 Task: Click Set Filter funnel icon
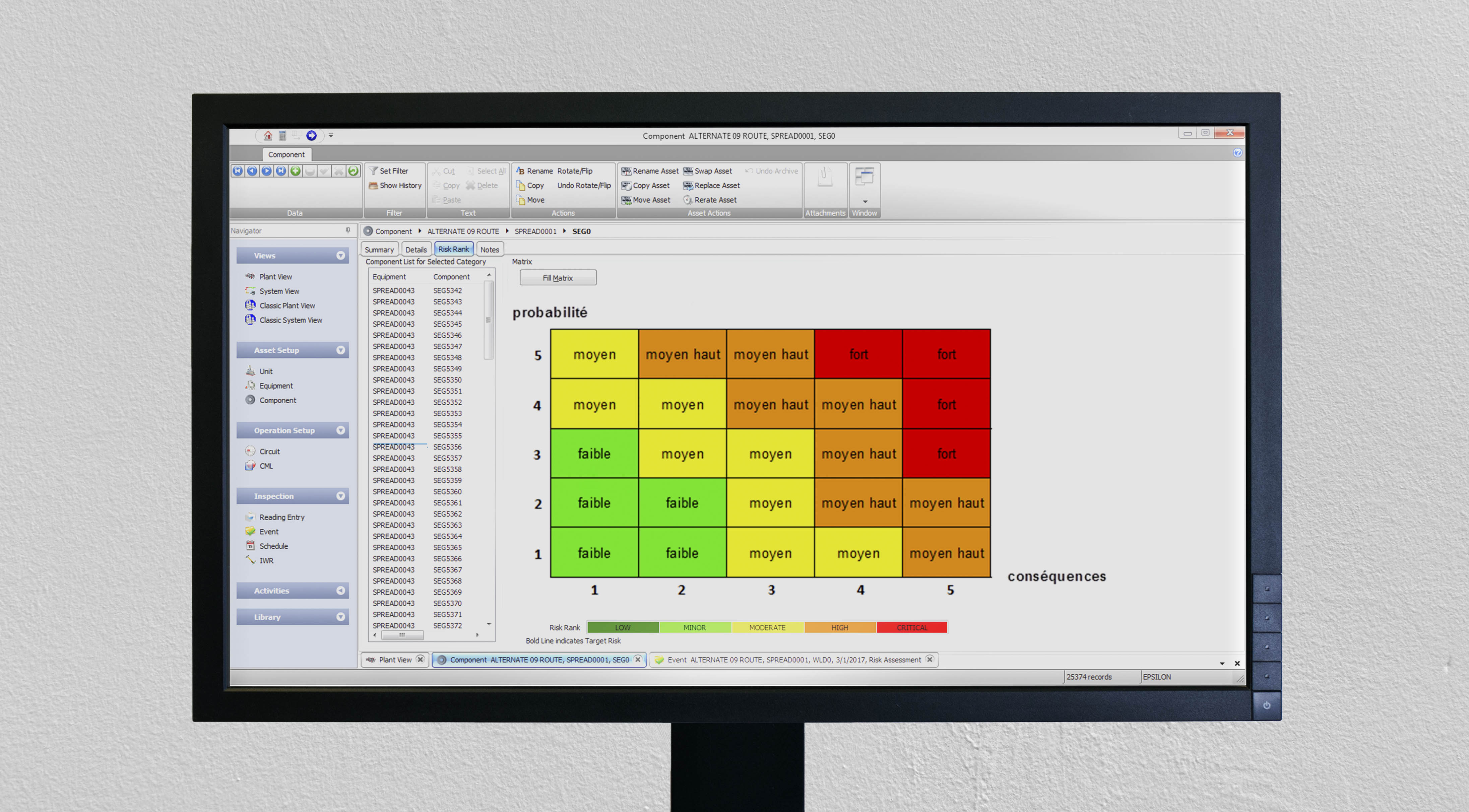pos(374,171)
